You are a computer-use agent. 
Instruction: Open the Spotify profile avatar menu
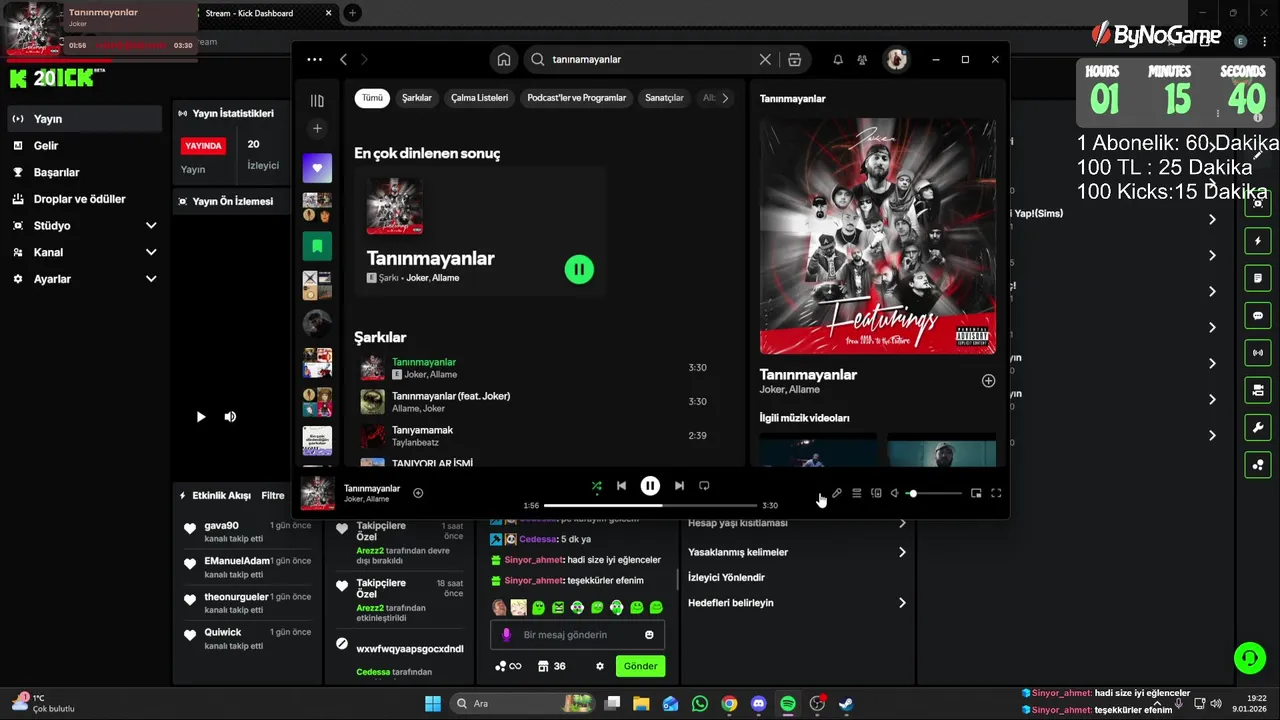(x=896, y=60)
